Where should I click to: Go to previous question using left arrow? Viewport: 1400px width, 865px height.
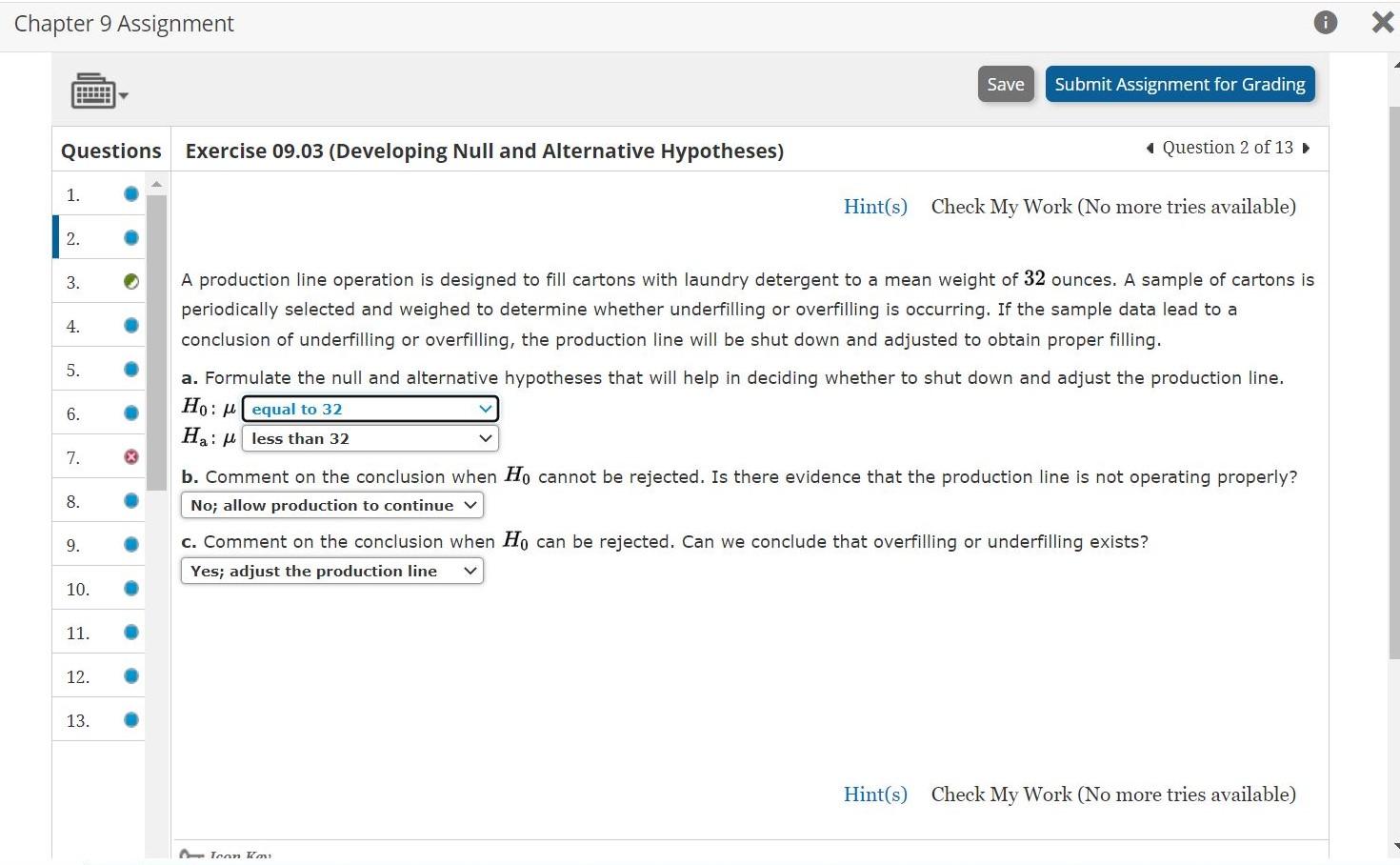coord(1148,148)
